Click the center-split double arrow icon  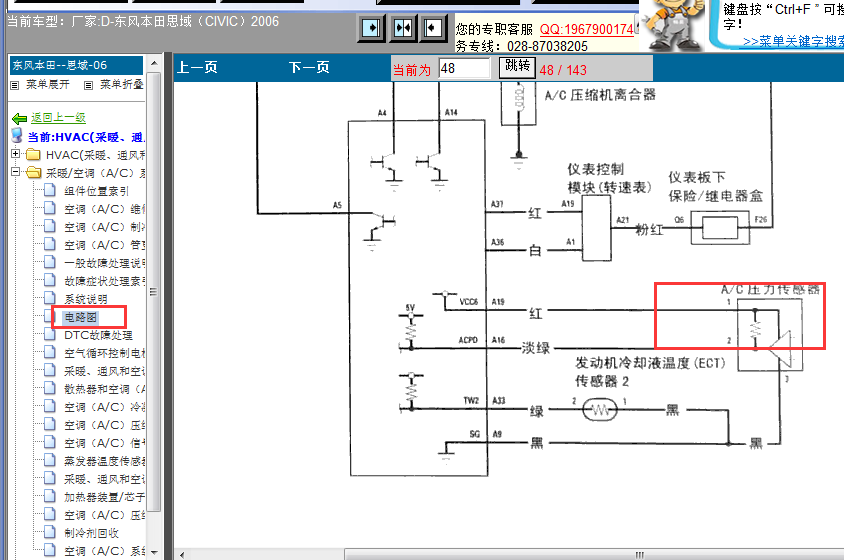pos(403,28)
